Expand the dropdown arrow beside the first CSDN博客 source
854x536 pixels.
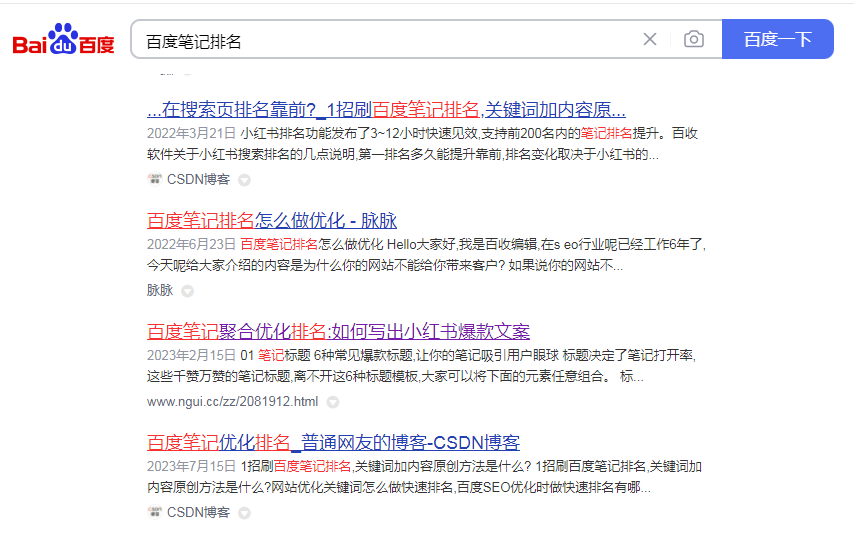pyautogui.click(x=245, y=180)
